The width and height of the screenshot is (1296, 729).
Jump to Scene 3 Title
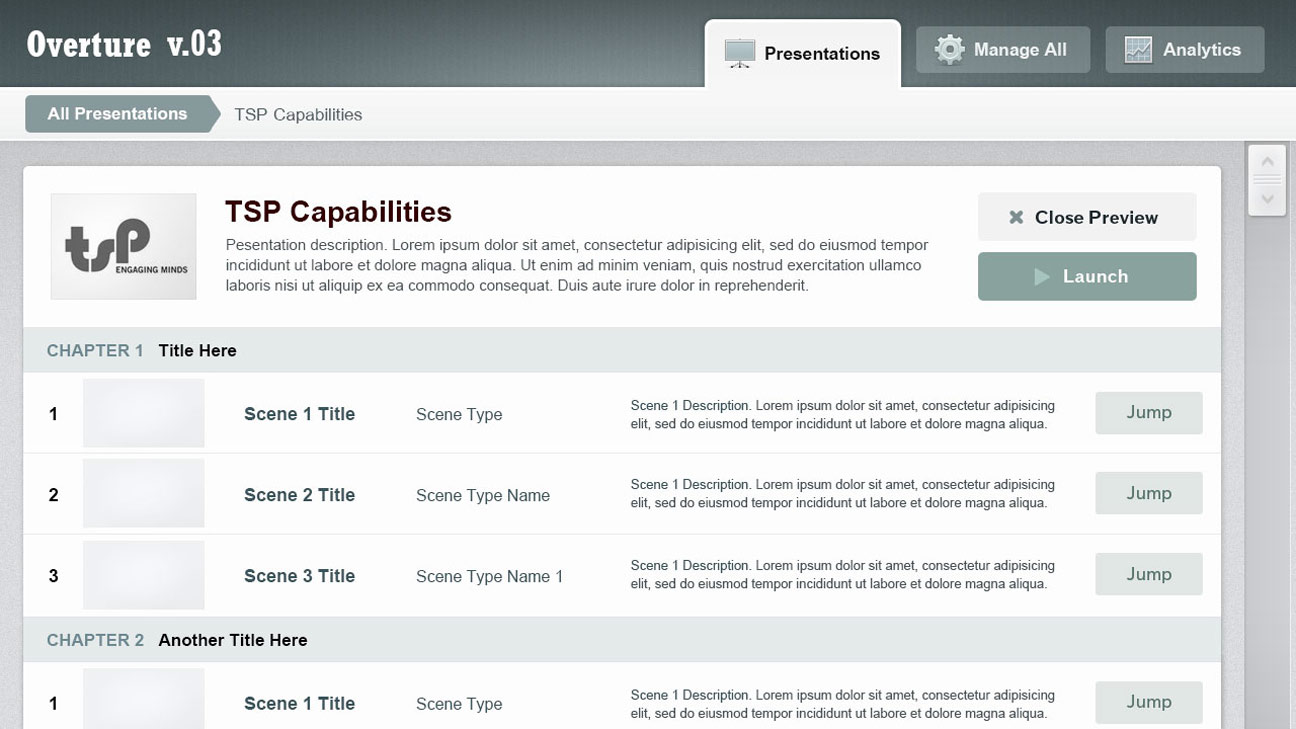[x=1148, y=575]
